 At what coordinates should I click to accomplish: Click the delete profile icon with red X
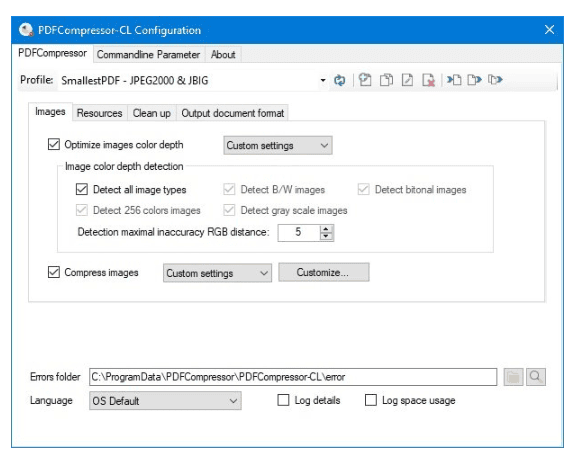click(428, 80)
